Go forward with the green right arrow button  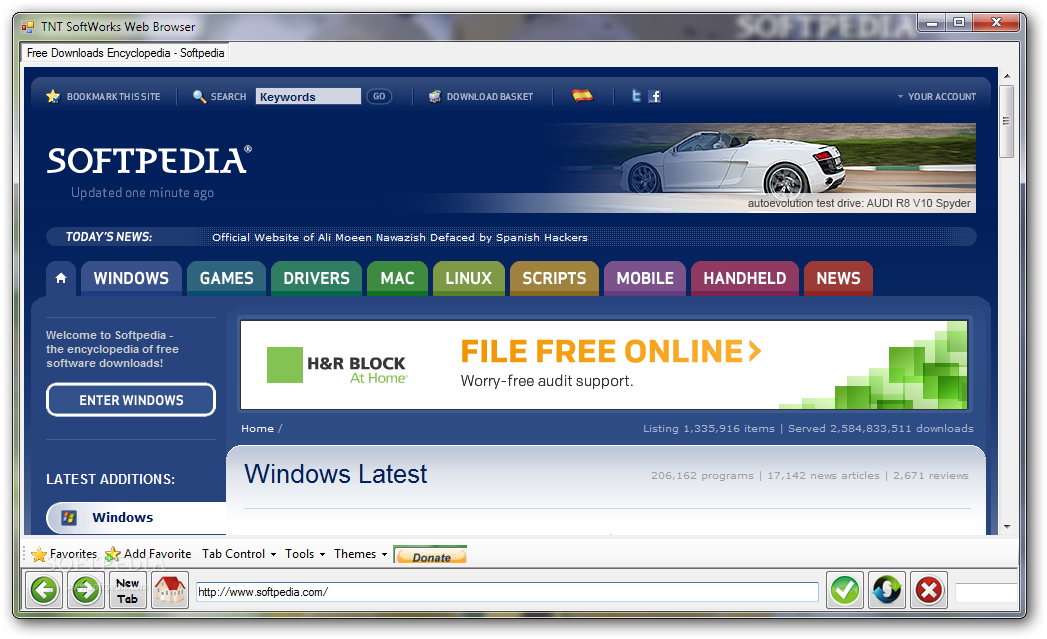coord(85,590)
